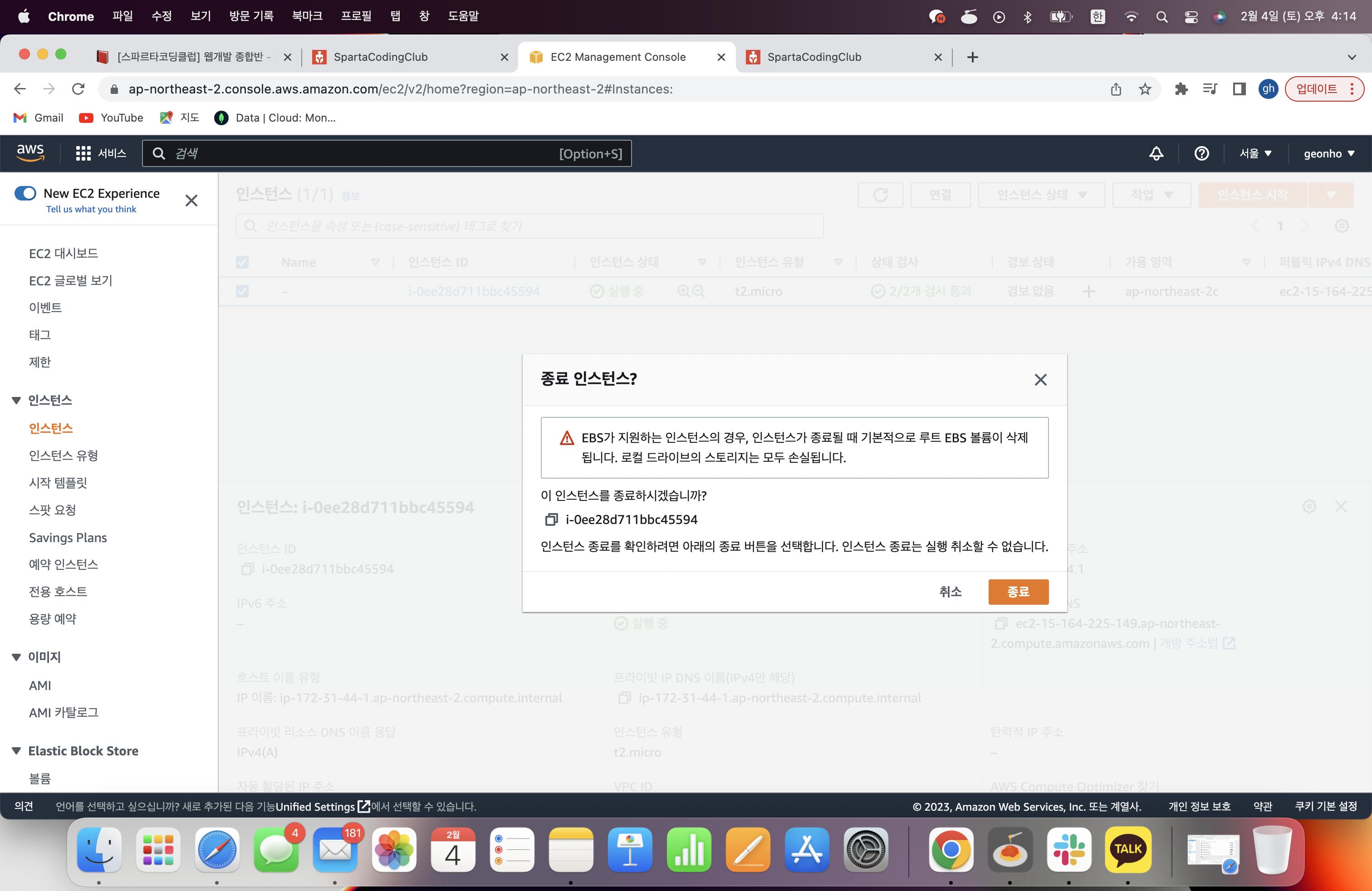
Task: Copy instance ID in the terminate dialog
Action: pyautogui.click(x=551, y=519)
